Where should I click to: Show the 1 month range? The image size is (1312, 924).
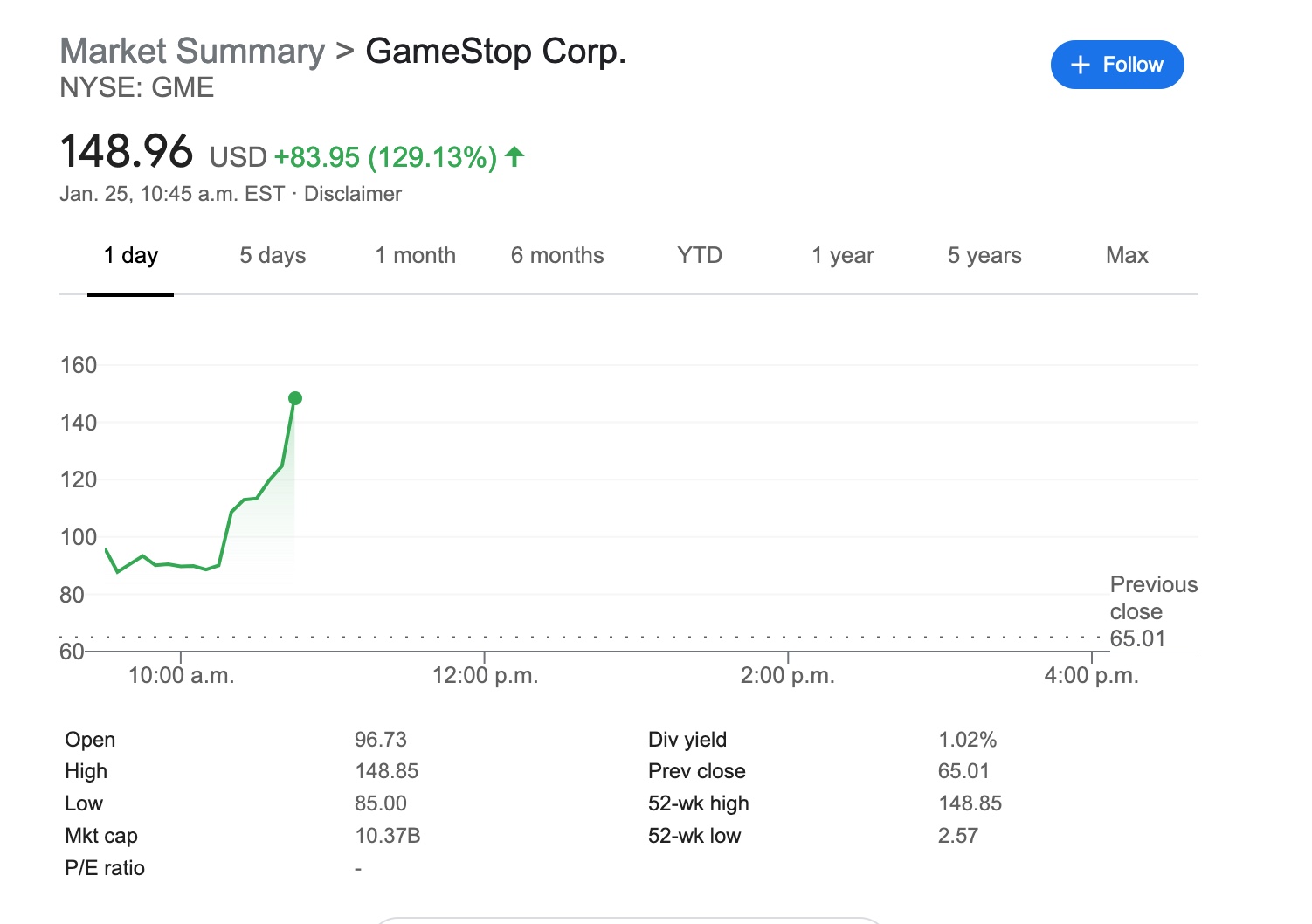[x=415, y=256]
